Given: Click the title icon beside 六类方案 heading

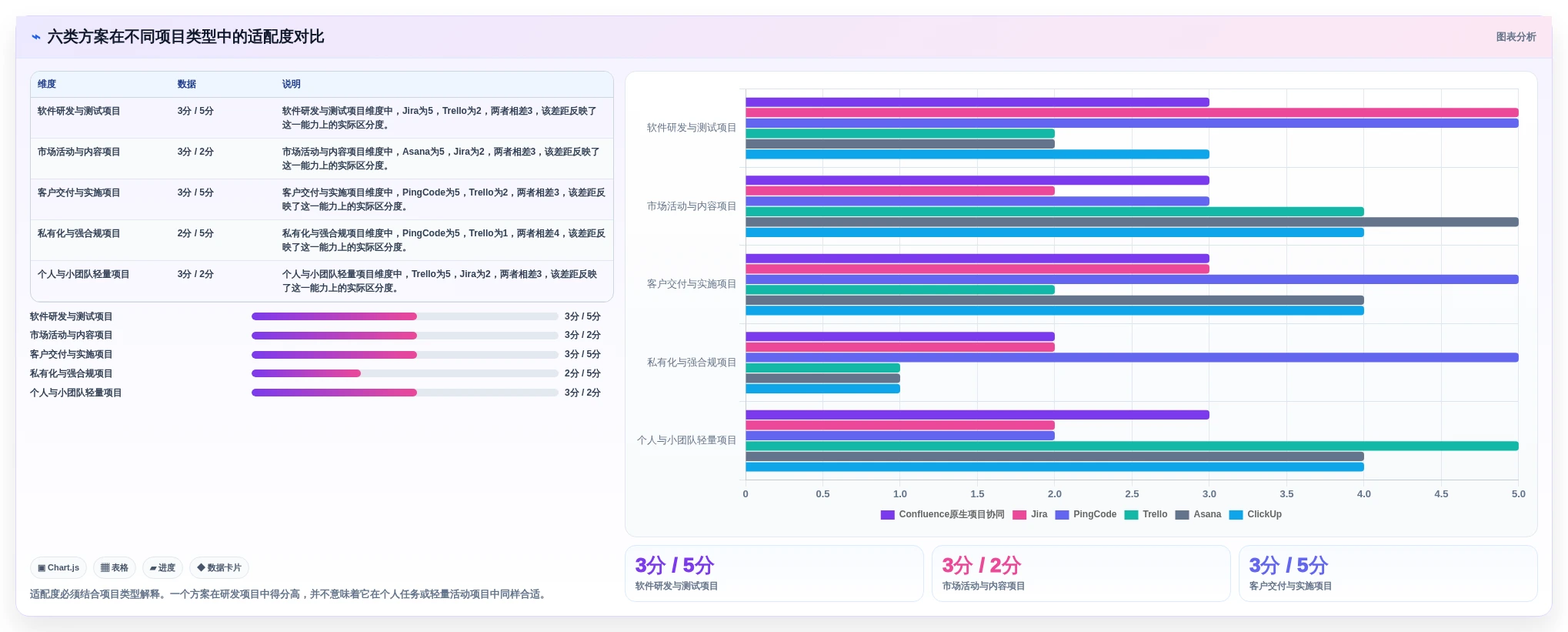Looking at the screenshot, I should [x=36, y=37].
